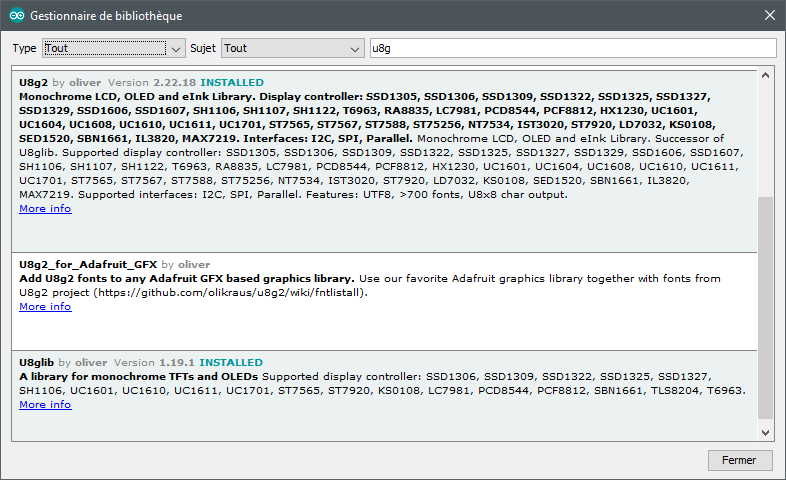Open More info link for U8glib

[x=45, y=404]
